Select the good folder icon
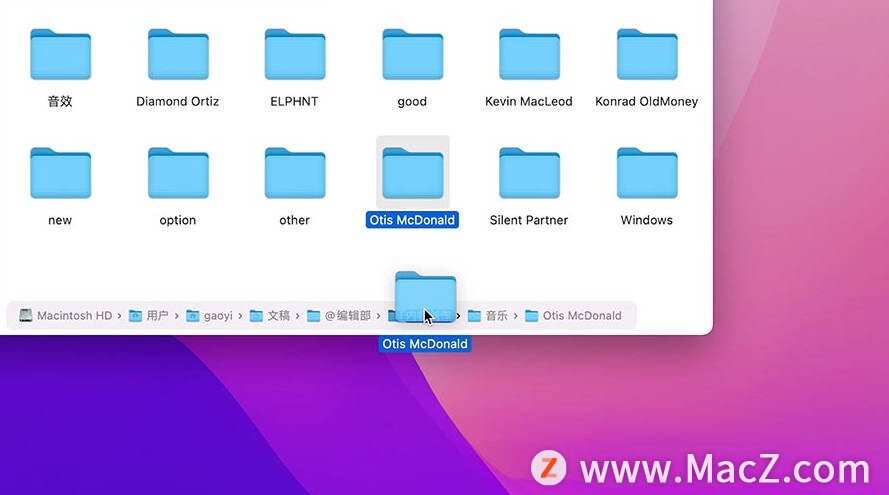889x495 pixels. [x=412, y=54]
